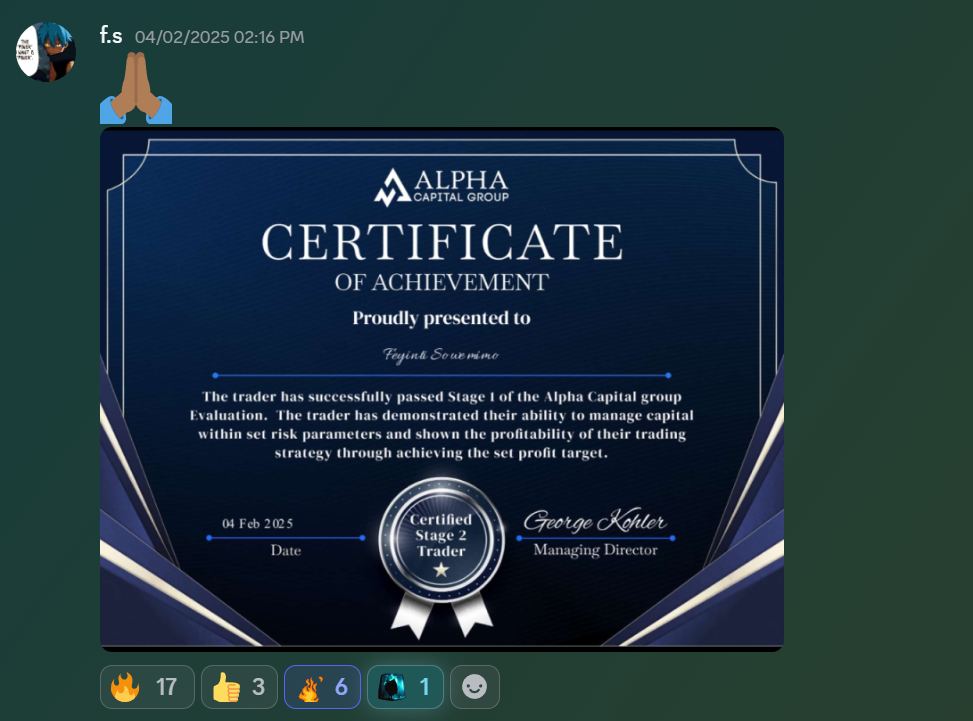Viewport: 973px width, 721px height.
Task: Toggle the fire reaction with 17
Action: coord(147,687)
